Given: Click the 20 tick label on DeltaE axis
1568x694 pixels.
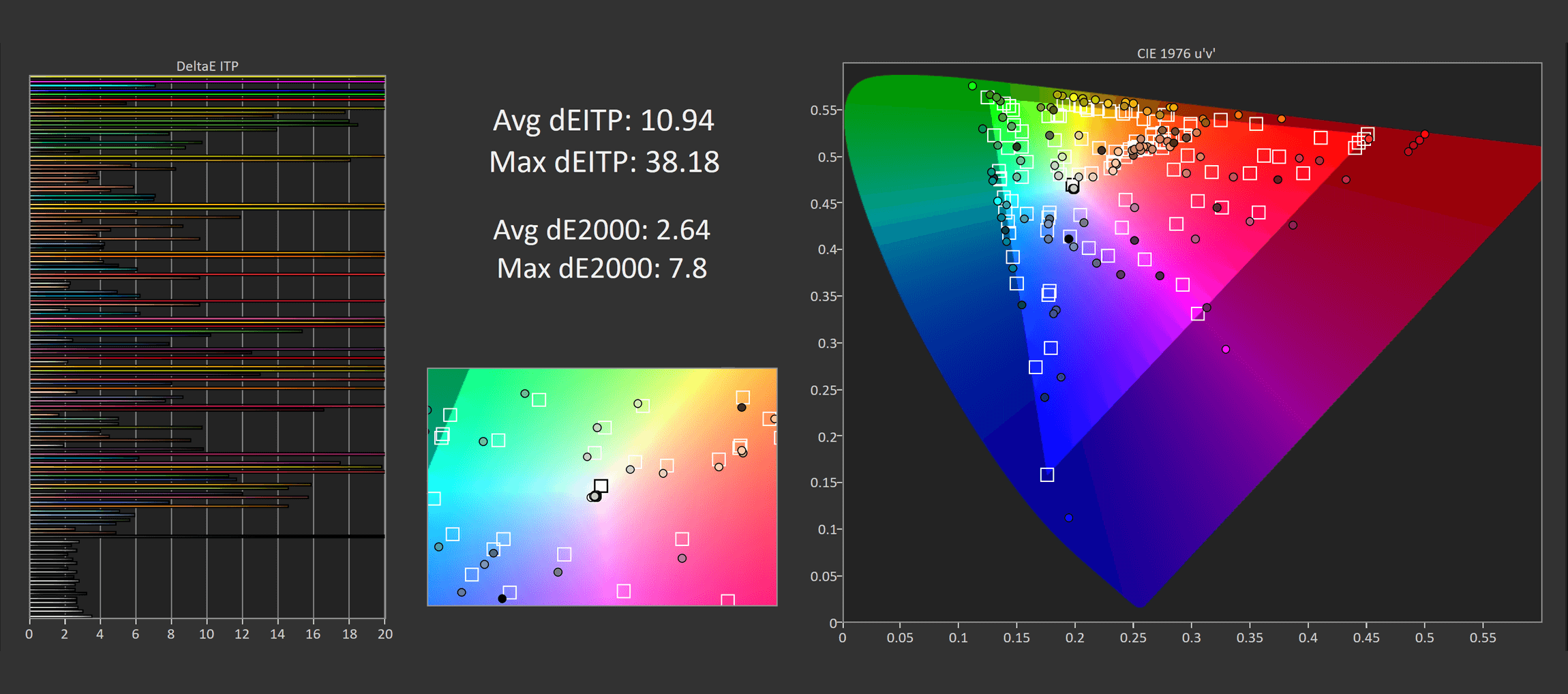Looking at the screenshot, I should coord(385,634).
